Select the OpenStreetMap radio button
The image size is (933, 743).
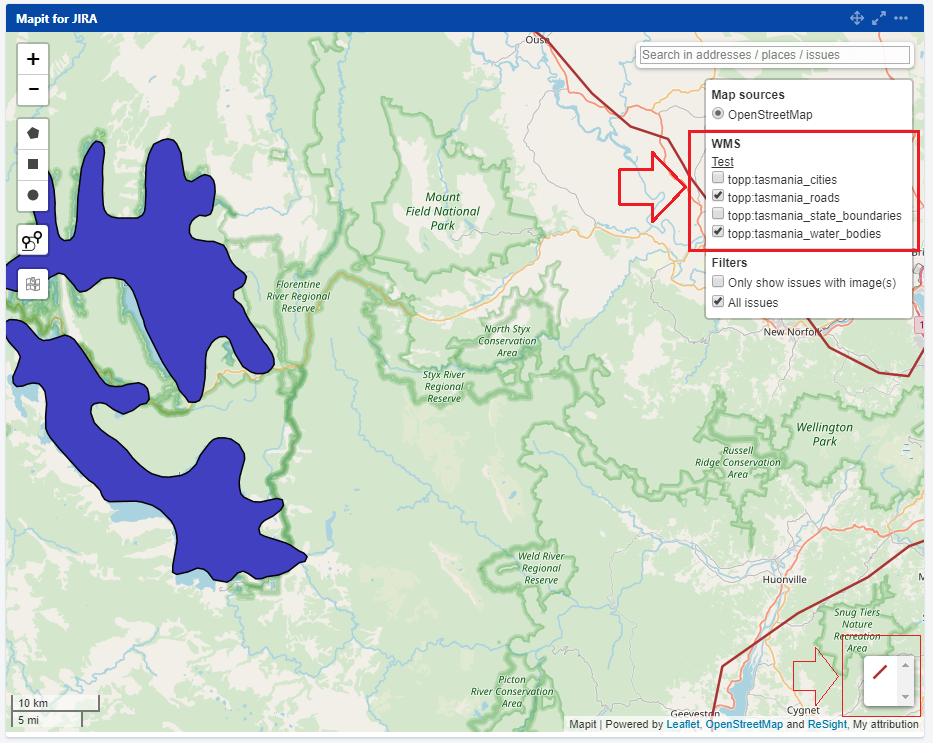[718, 114]
